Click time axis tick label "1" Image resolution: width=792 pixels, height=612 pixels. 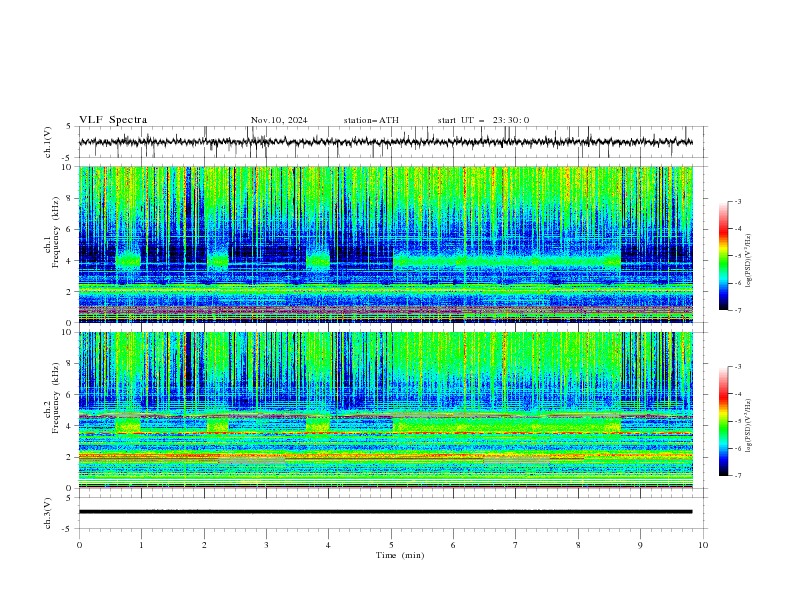141,545
